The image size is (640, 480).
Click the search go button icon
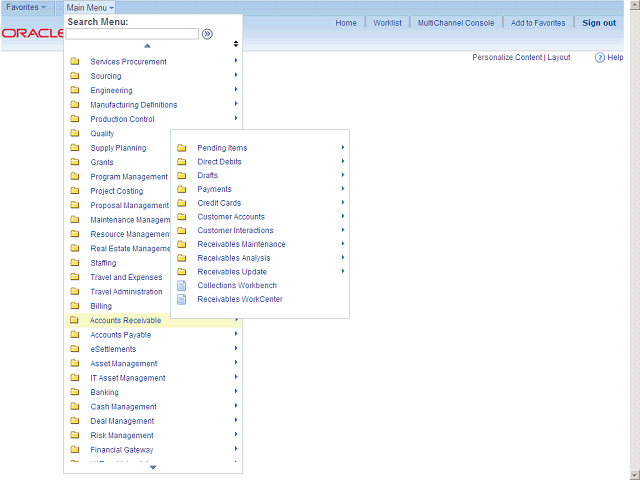pos(207,33)
